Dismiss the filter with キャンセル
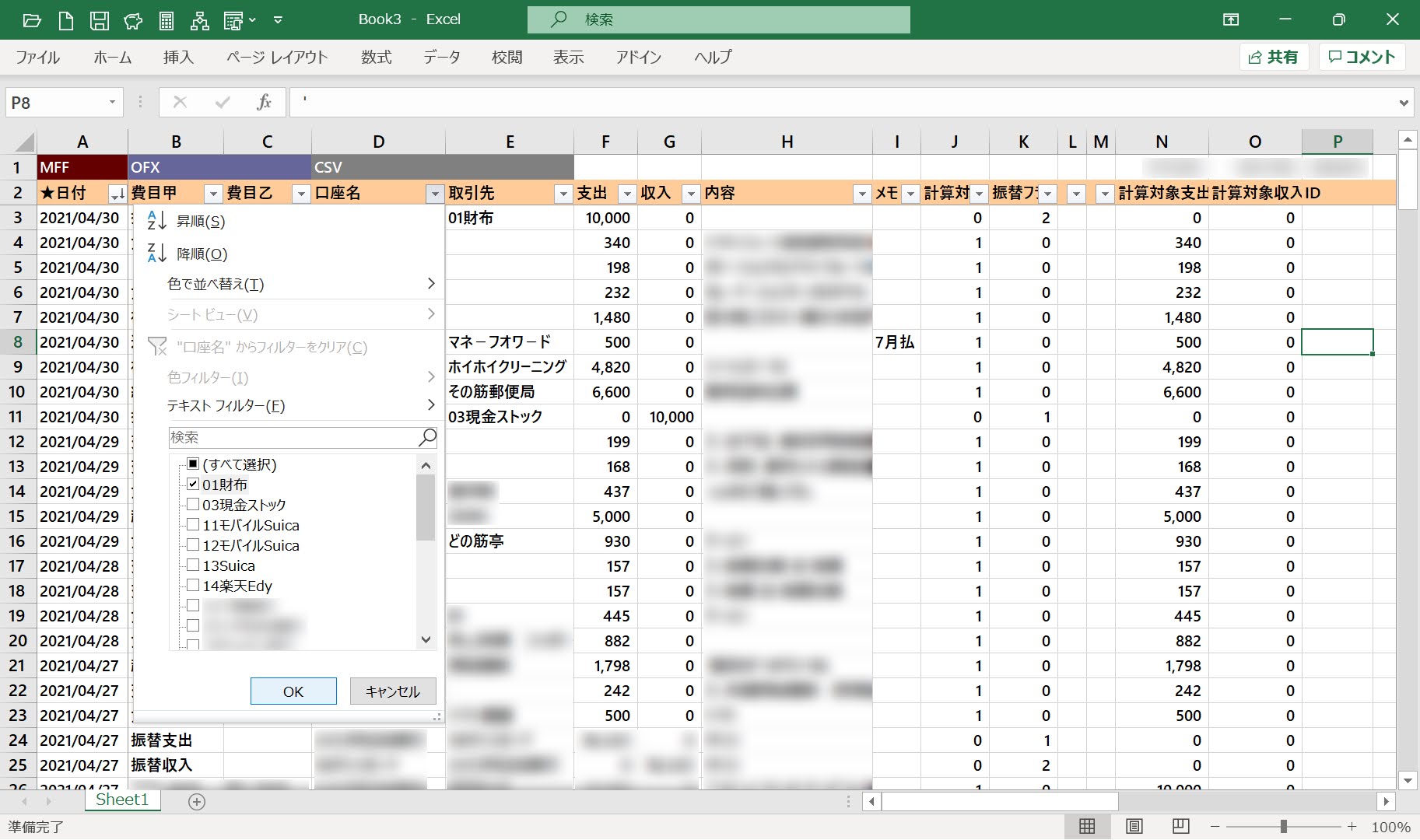 pyautogui.click(x=393, y=691)
